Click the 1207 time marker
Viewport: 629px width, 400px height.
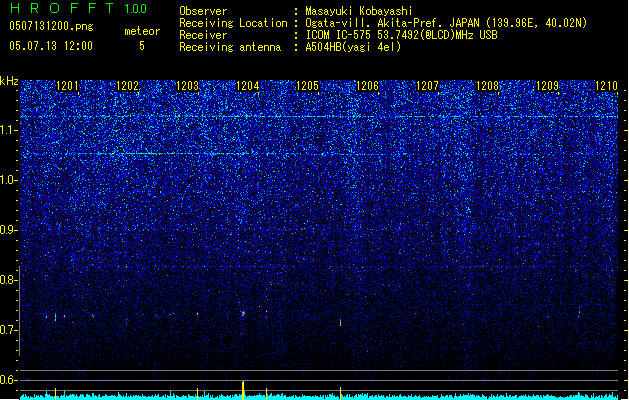pyautogui.click(x=427, y=86)
